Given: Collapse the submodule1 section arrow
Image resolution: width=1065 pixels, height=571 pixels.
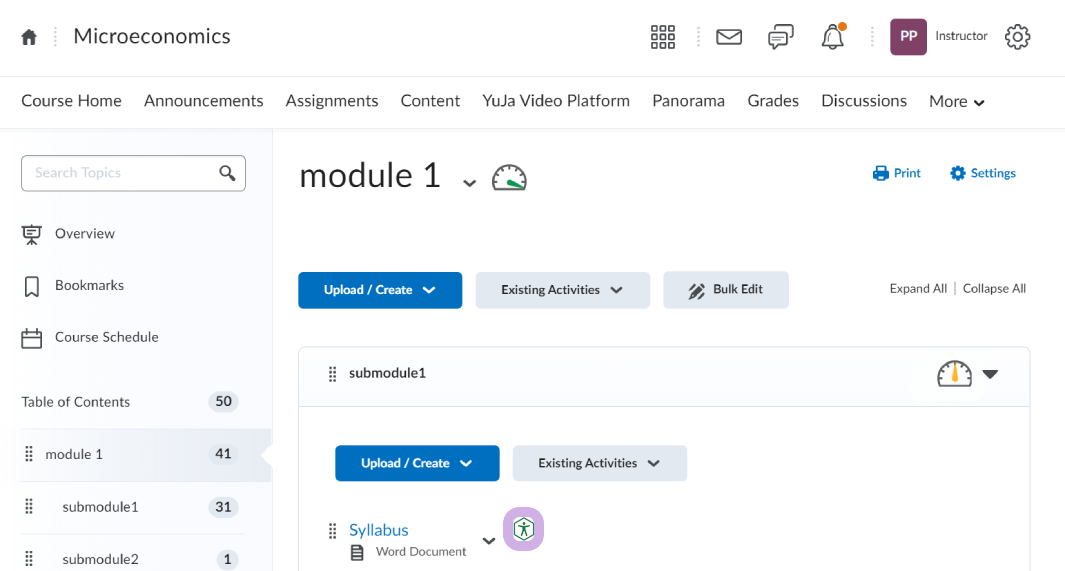Looking at the screenshot, I should (990, 374).
